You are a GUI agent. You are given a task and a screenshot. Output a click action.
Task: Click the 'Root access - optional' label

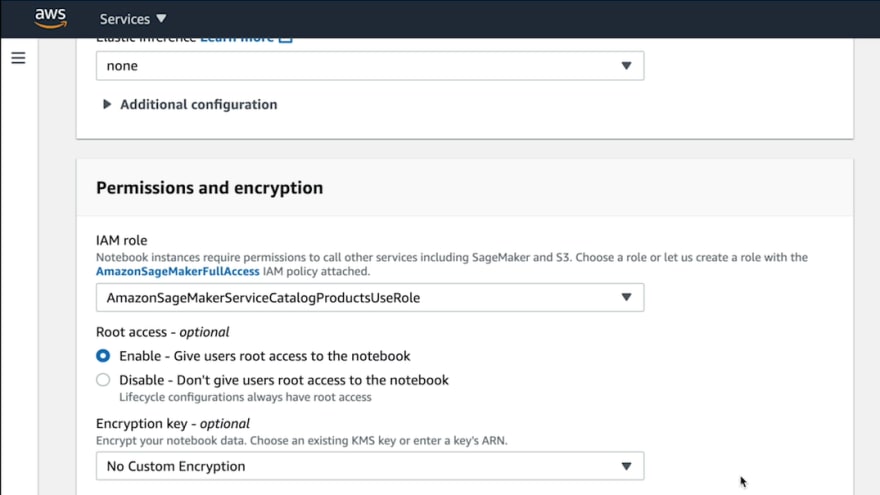(163, 332)
